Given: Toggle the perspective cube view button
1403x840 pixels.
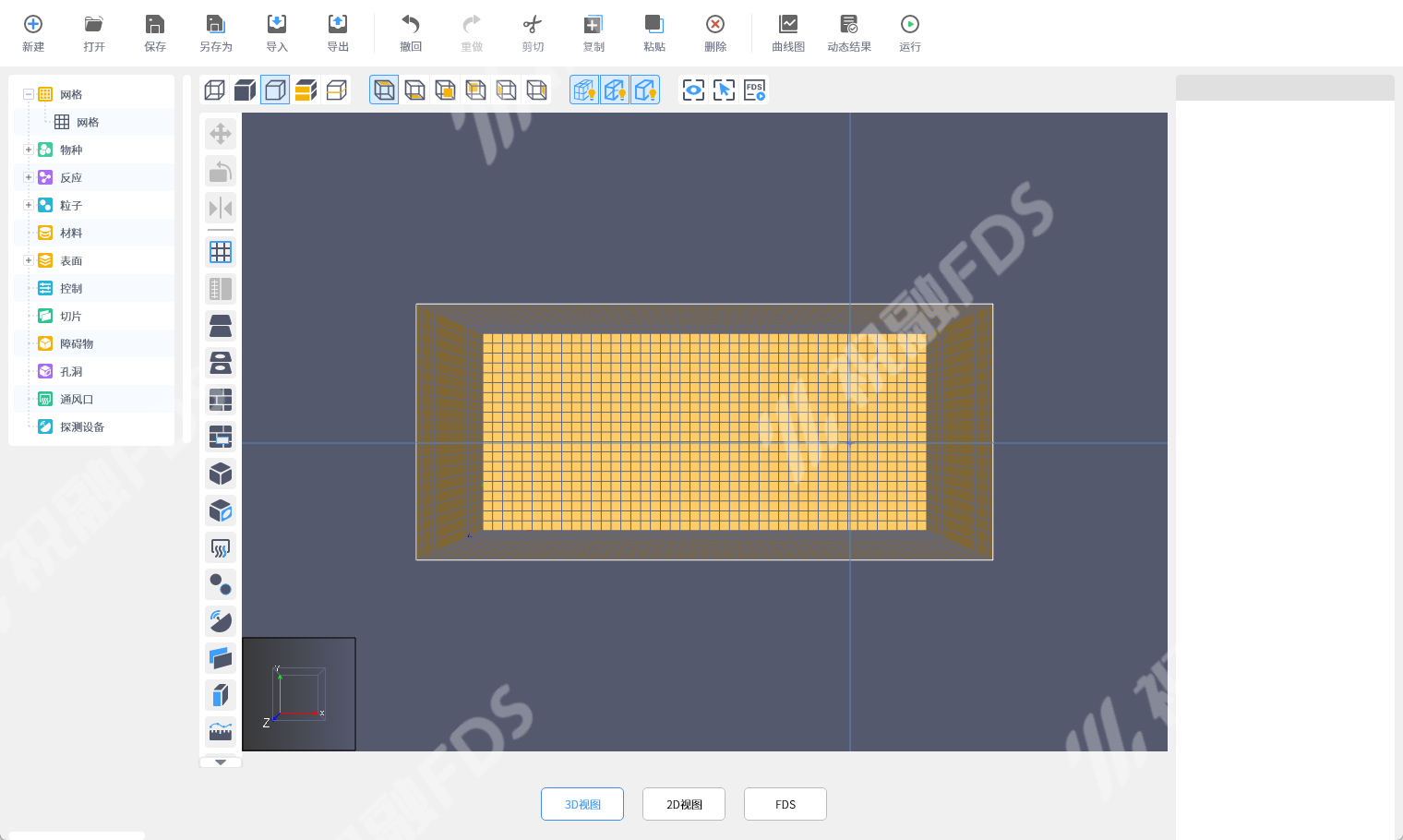Looking at the screenshot, I should coord(384,90).
